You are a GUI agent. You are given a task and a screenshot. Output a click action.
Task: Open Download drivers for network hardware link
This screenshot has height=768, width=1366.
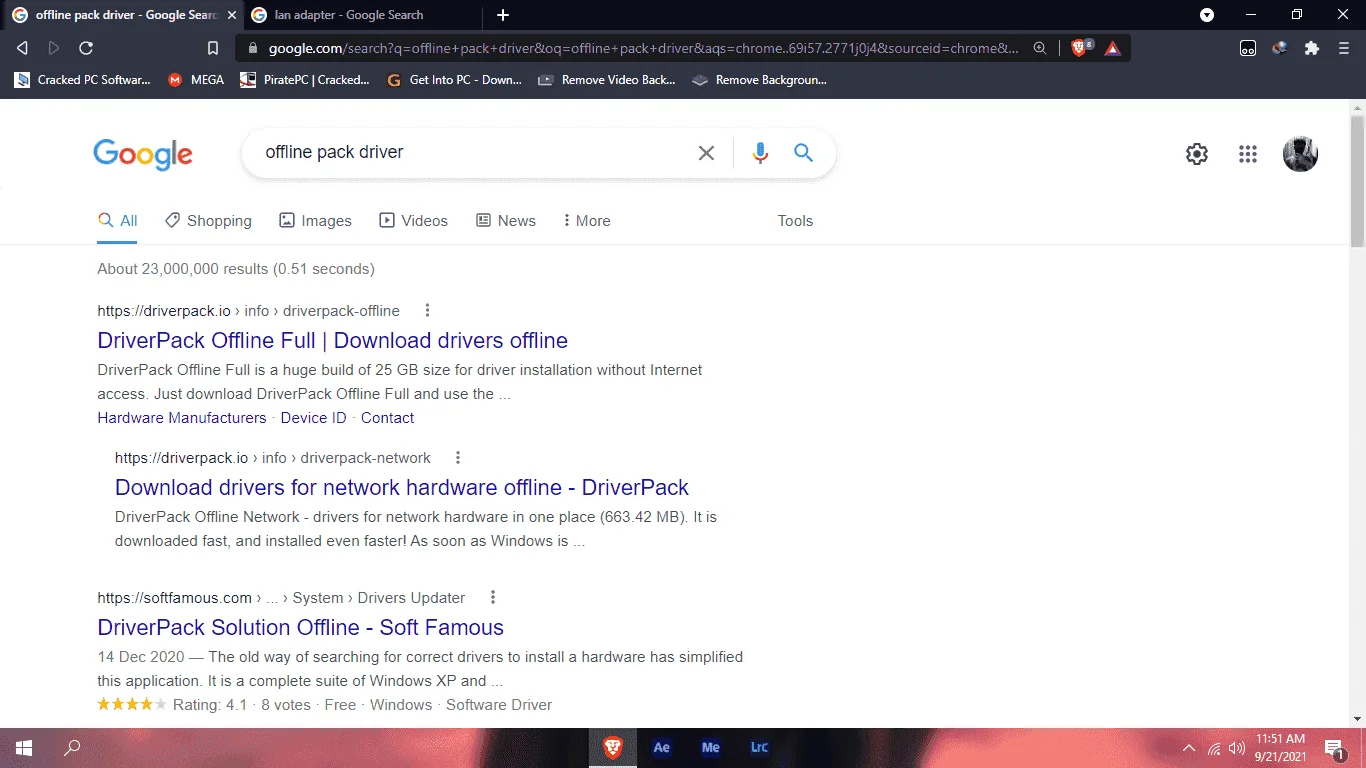pos(402,488)
